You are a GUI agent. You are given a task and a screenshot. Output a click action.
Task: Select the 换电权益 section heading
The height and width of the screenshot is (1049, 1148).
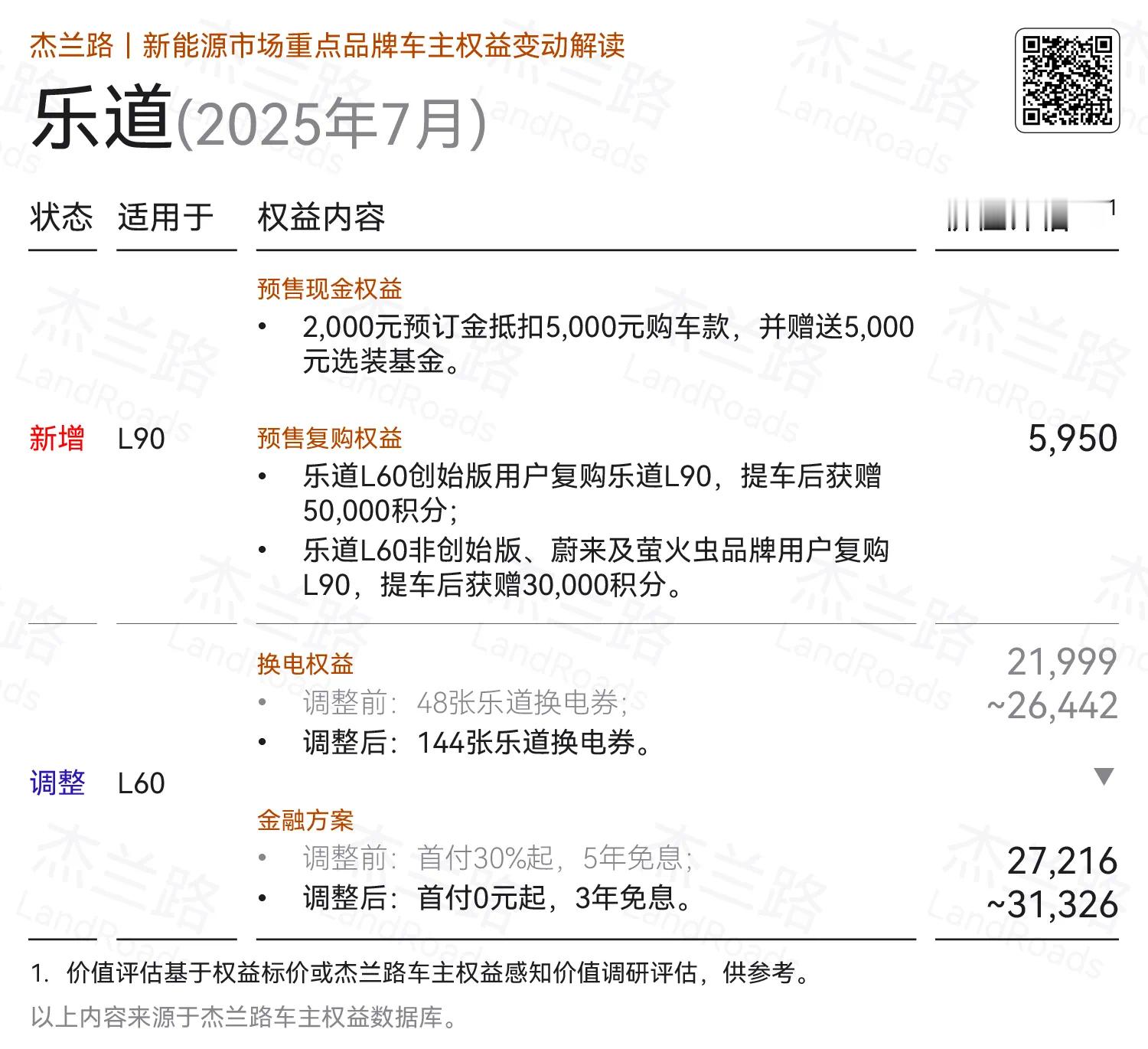305,663
